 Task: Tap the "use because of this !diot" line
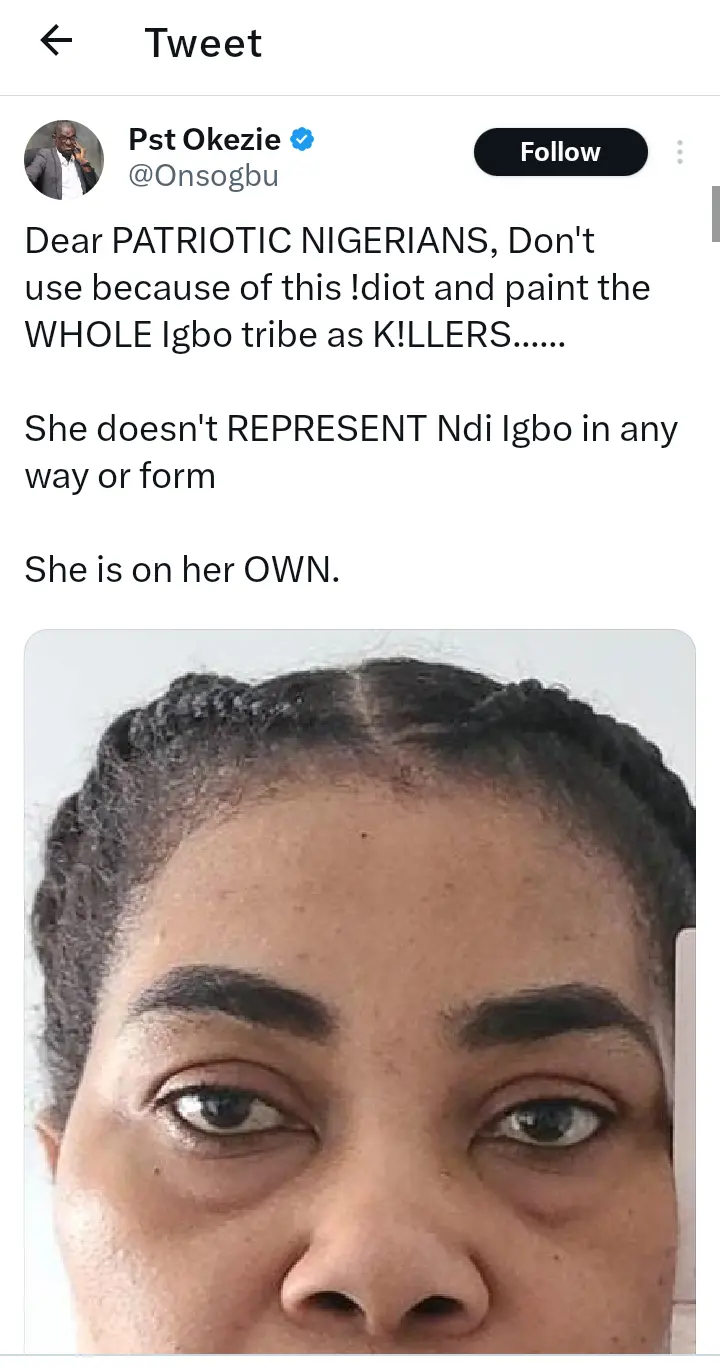coord(337,288)
